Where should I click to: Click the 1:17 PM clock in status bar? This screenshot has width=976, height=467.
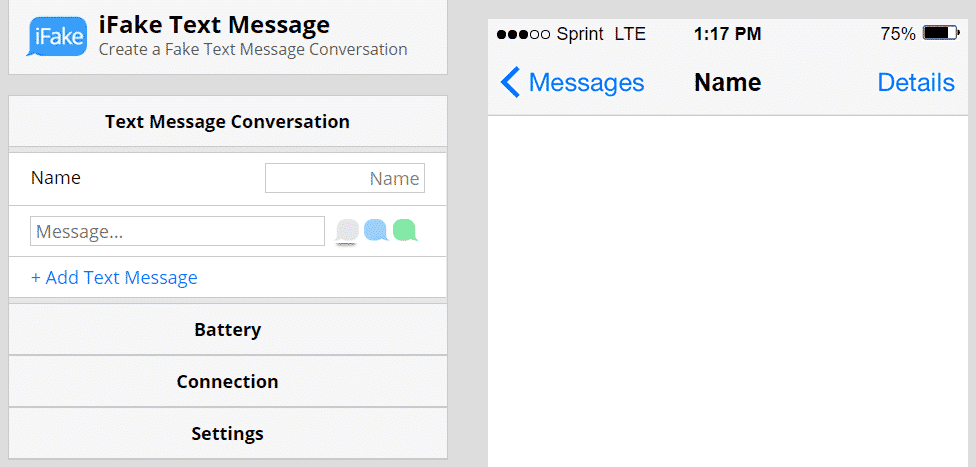click(727, 34)
